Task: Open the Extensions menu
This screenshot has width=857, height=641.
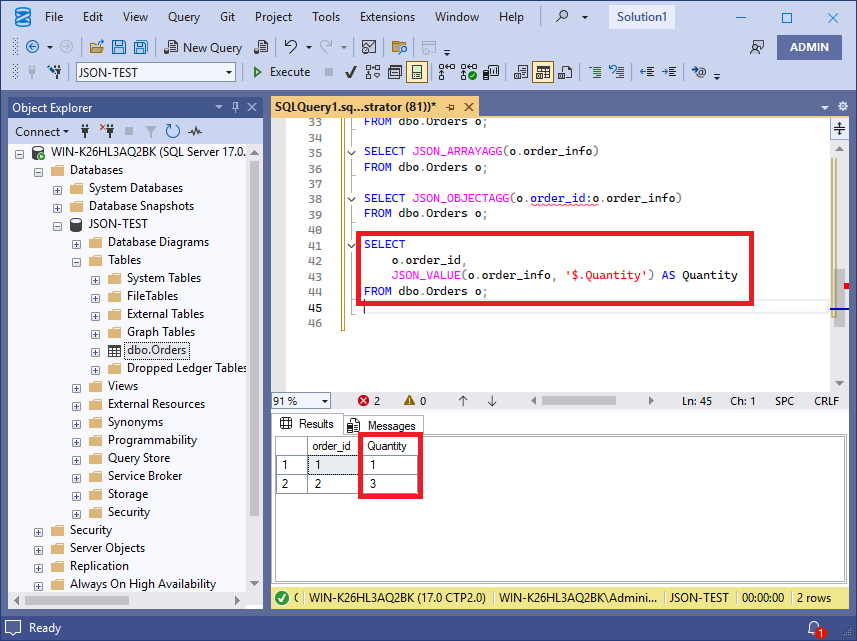Action: (387, 17)
